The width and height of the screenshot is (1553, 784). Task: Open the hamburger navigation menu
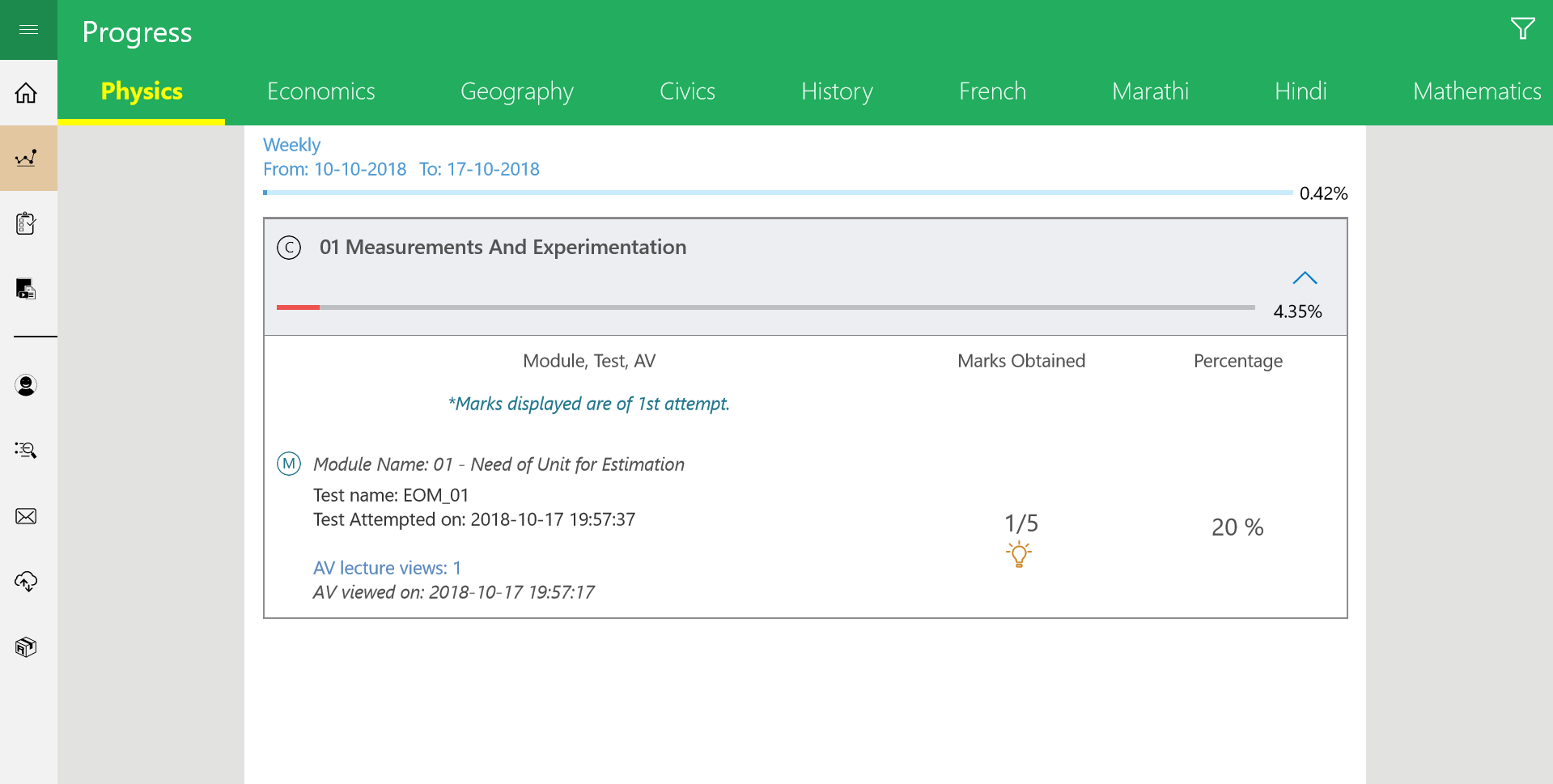(x=28, y=30)
